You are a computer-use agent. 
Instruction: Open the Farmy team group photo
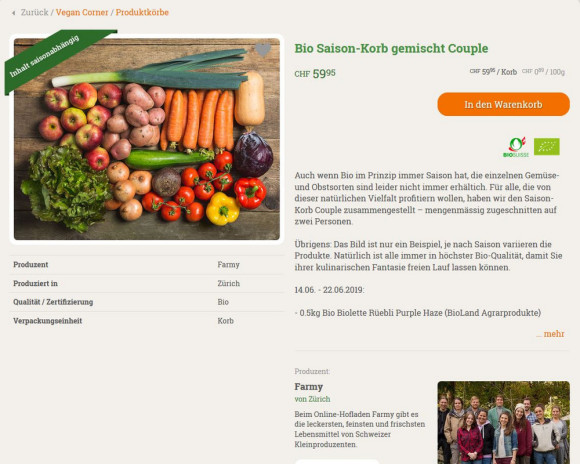(503, 423)
